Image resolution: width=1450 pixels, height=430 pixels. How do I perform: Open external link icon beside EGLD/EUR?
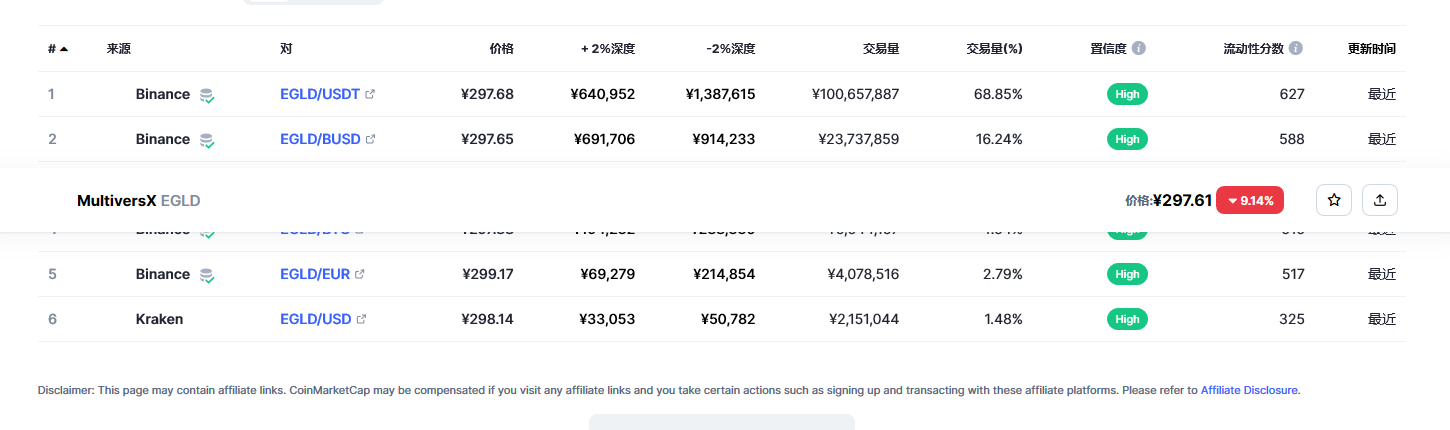(360, 274)
